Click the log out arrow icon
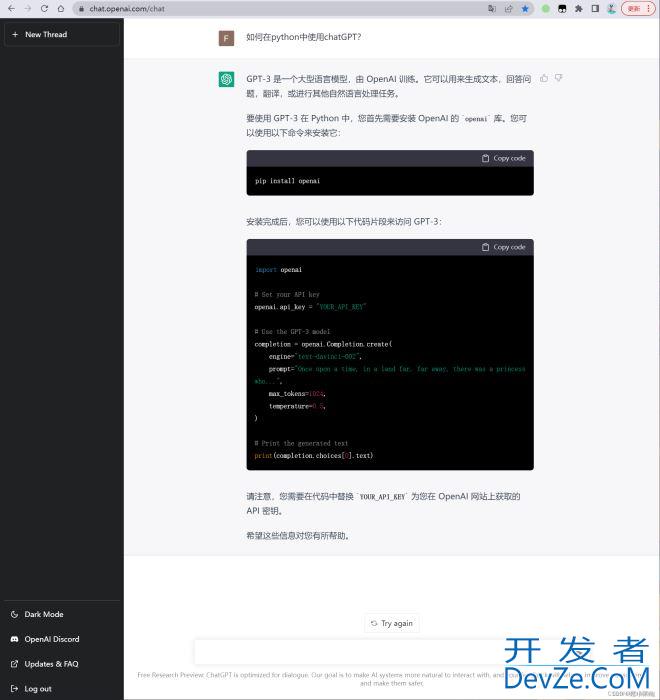This screenshot has height=700, width=660. tap(15, 689)
